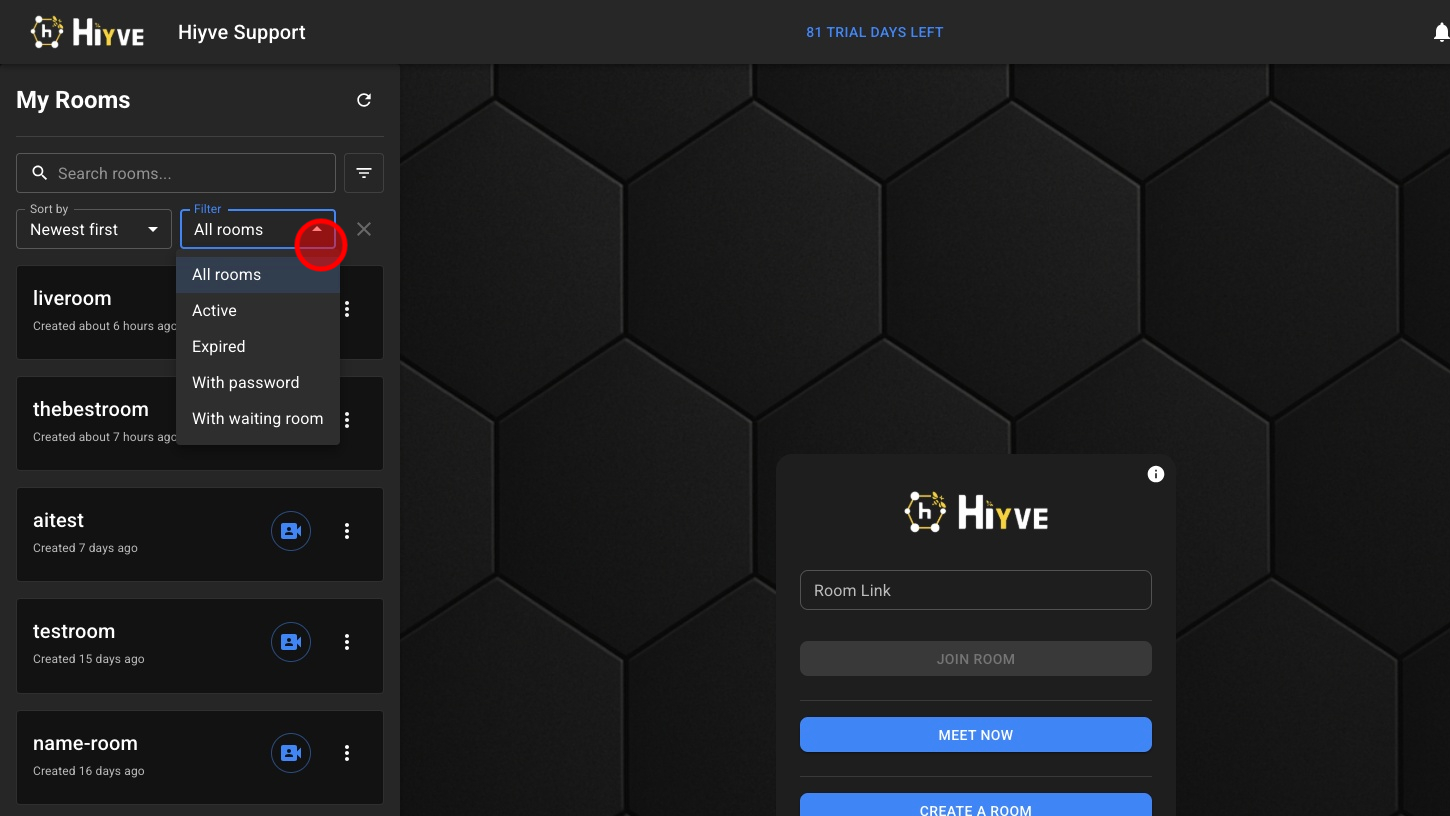Viewport: 1450px width, 816px height.
Task: Click the refresh rooms icon
Action: click(364, 100)
